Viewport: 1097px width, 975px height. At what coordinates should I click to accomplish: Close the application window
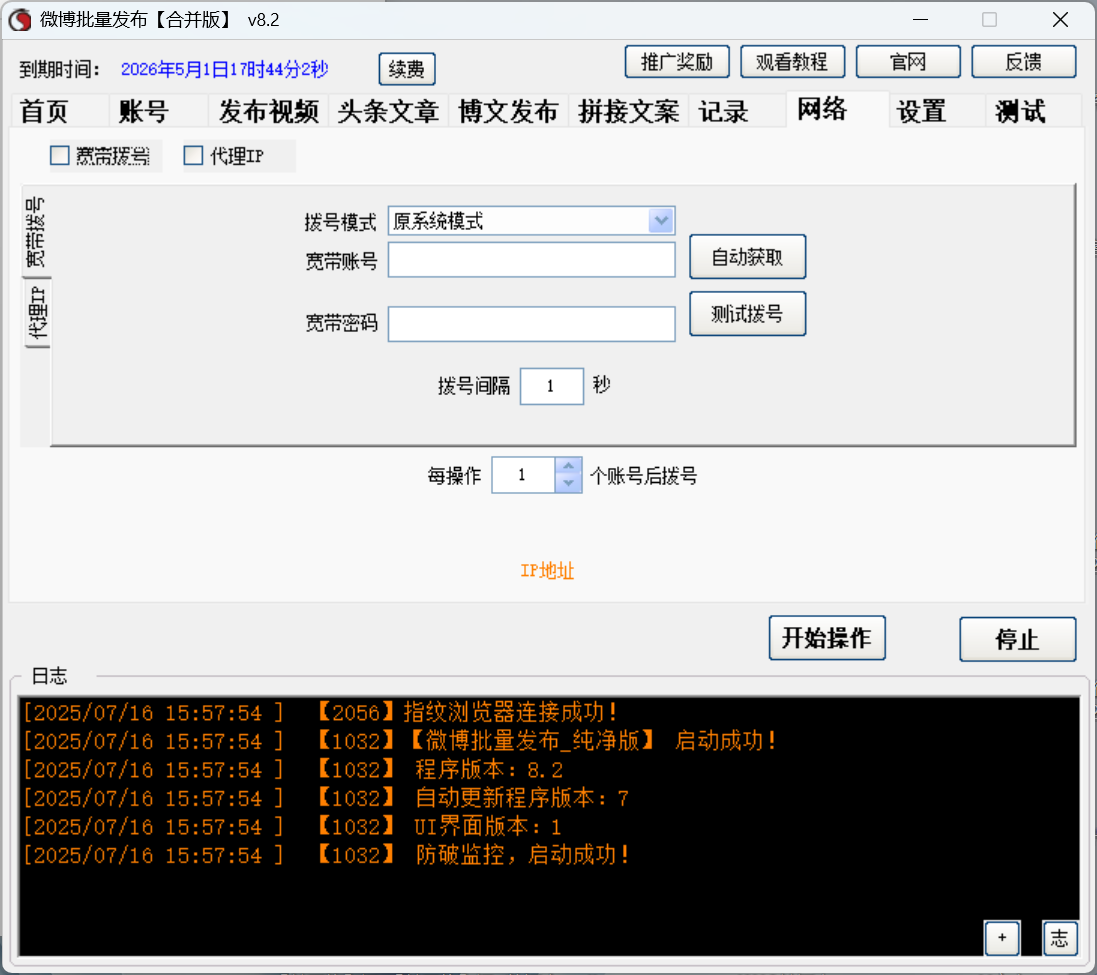coord(1060,20)
